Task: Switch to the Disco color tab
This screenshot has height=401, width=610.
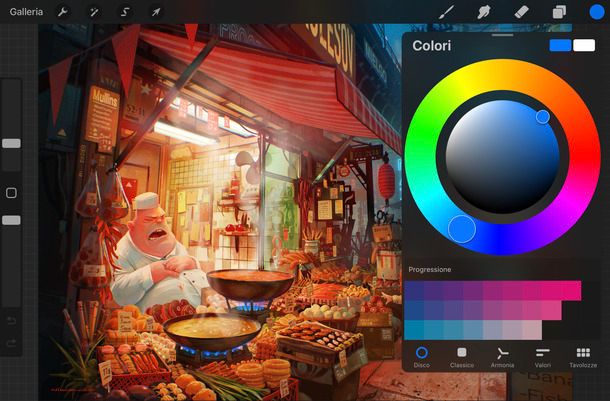Action: click(x=422, y=358)
